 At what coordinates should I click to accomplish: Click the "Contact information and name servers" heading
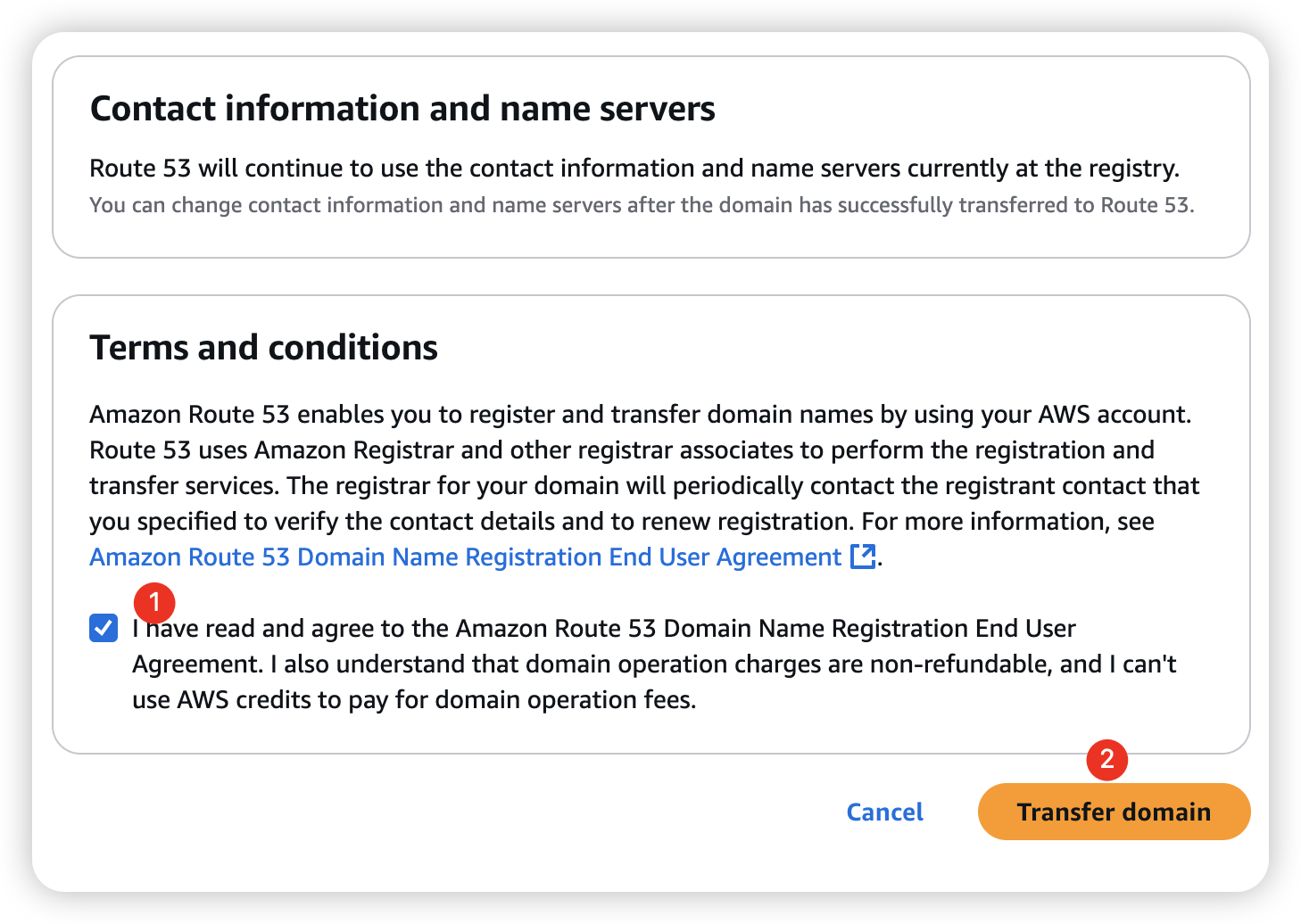[x=402, y=109]
